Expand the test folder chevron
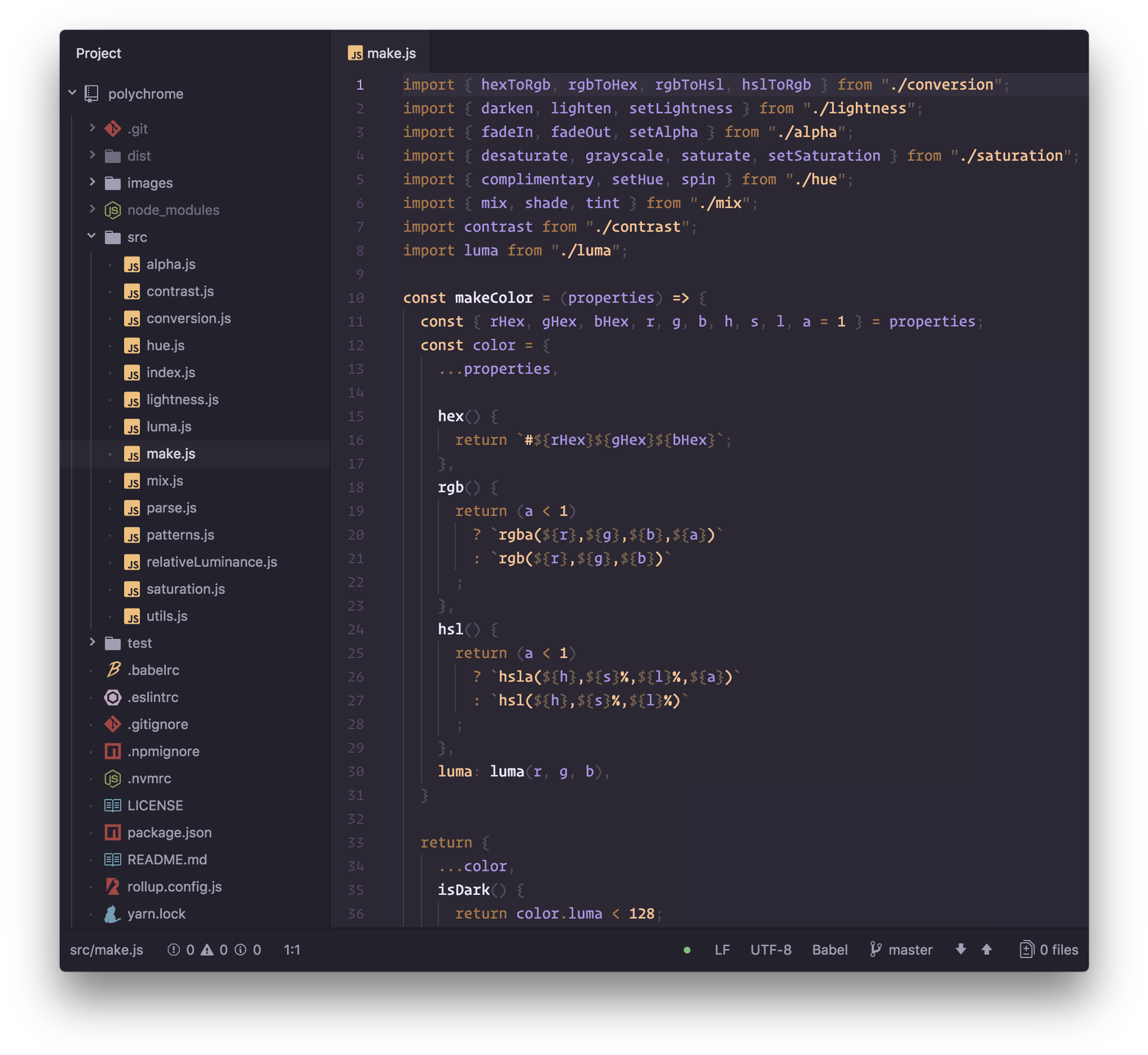This screenshot has height=1055, width=1148. click(92, 642)
